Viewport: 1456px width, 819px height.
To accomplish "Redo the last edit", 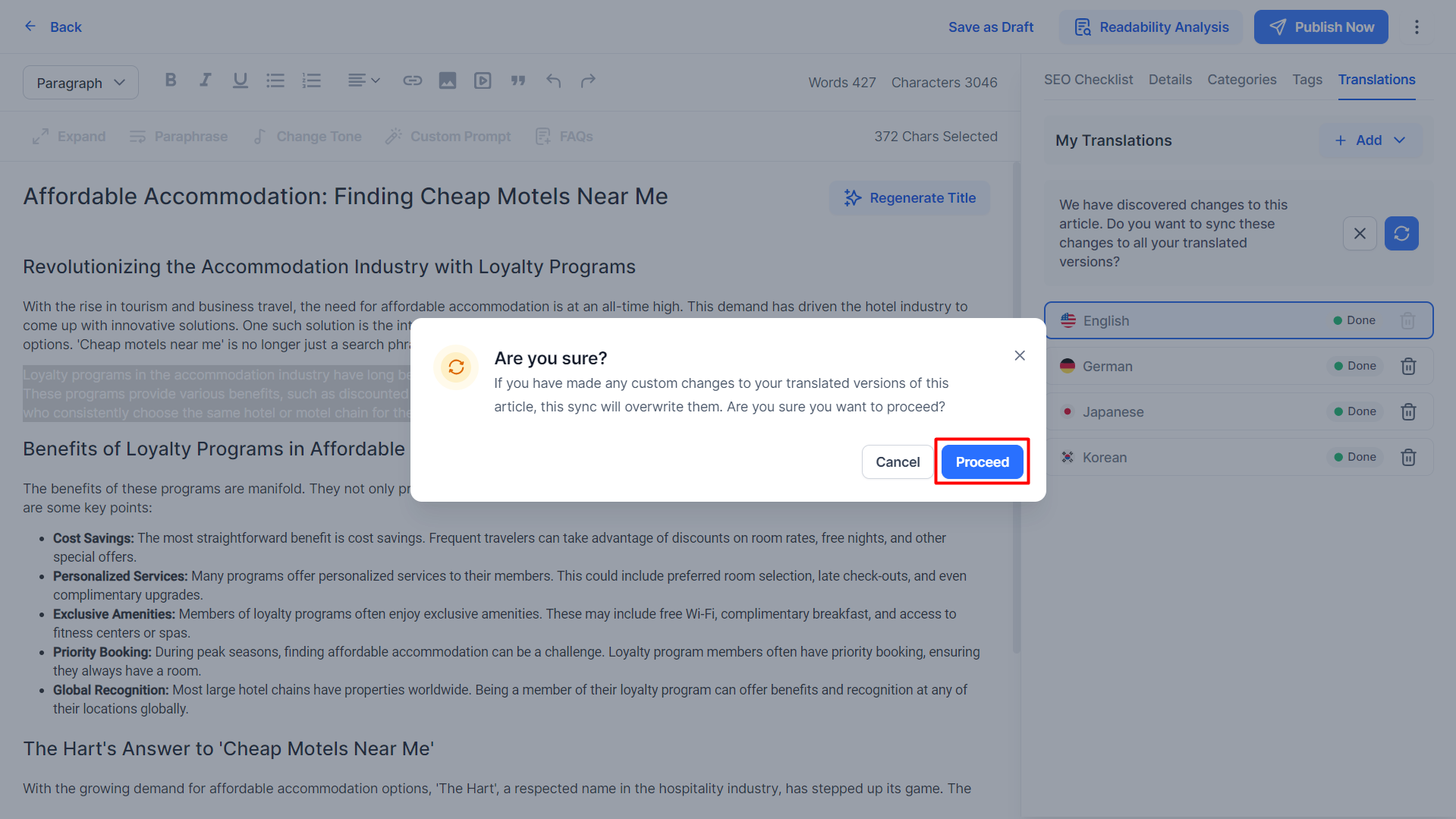I will pos(588,80).
